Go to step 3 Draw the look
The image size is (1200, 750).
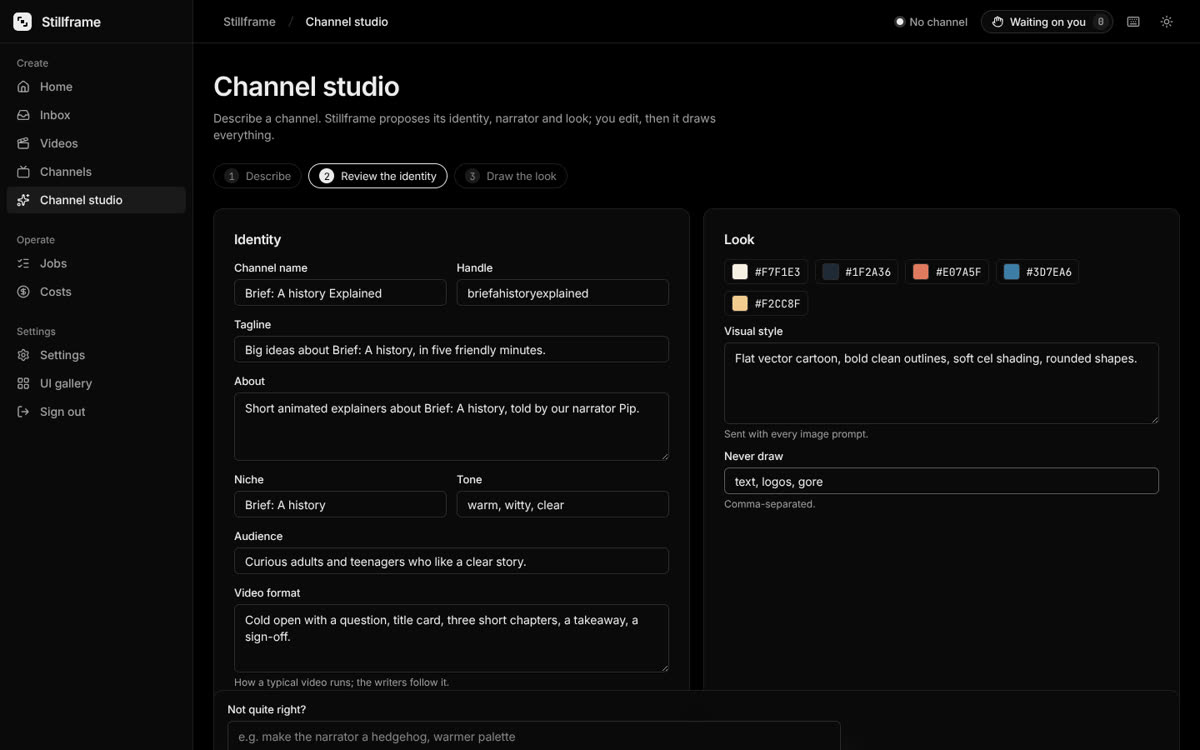pos(511,176)
